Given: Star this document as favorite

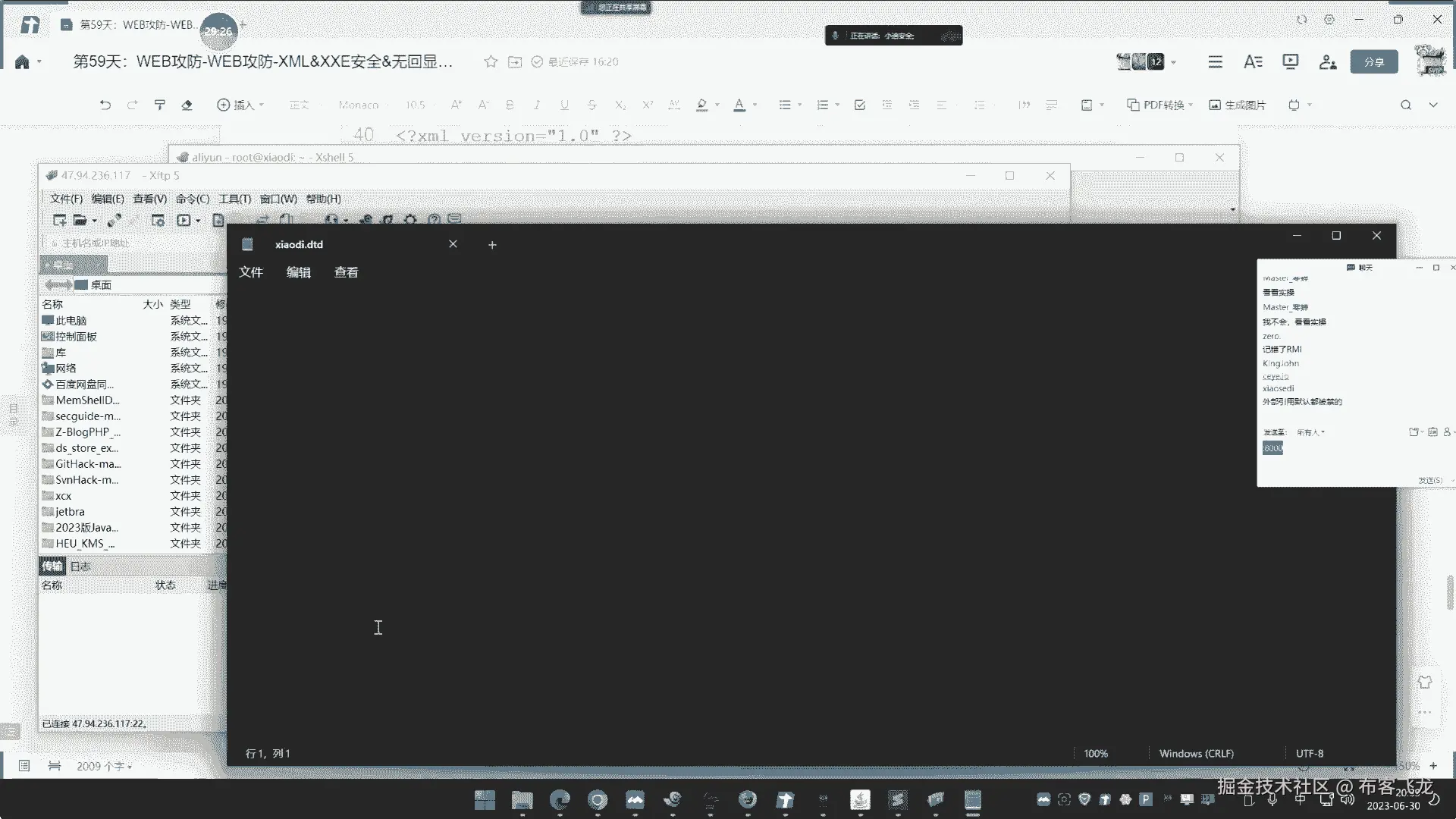Looking at the screenshot, I should (x=491, y=61).
